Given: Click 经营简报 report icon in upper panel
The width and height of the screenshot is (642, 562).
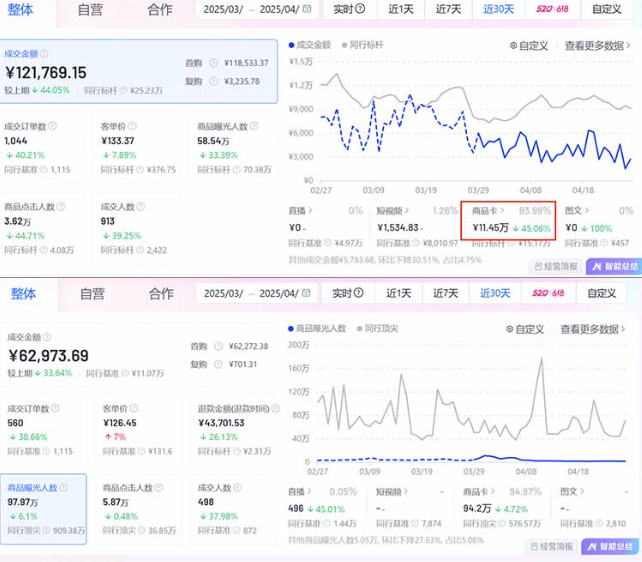Looking at the screenshot, I should [x=539, y=266].
